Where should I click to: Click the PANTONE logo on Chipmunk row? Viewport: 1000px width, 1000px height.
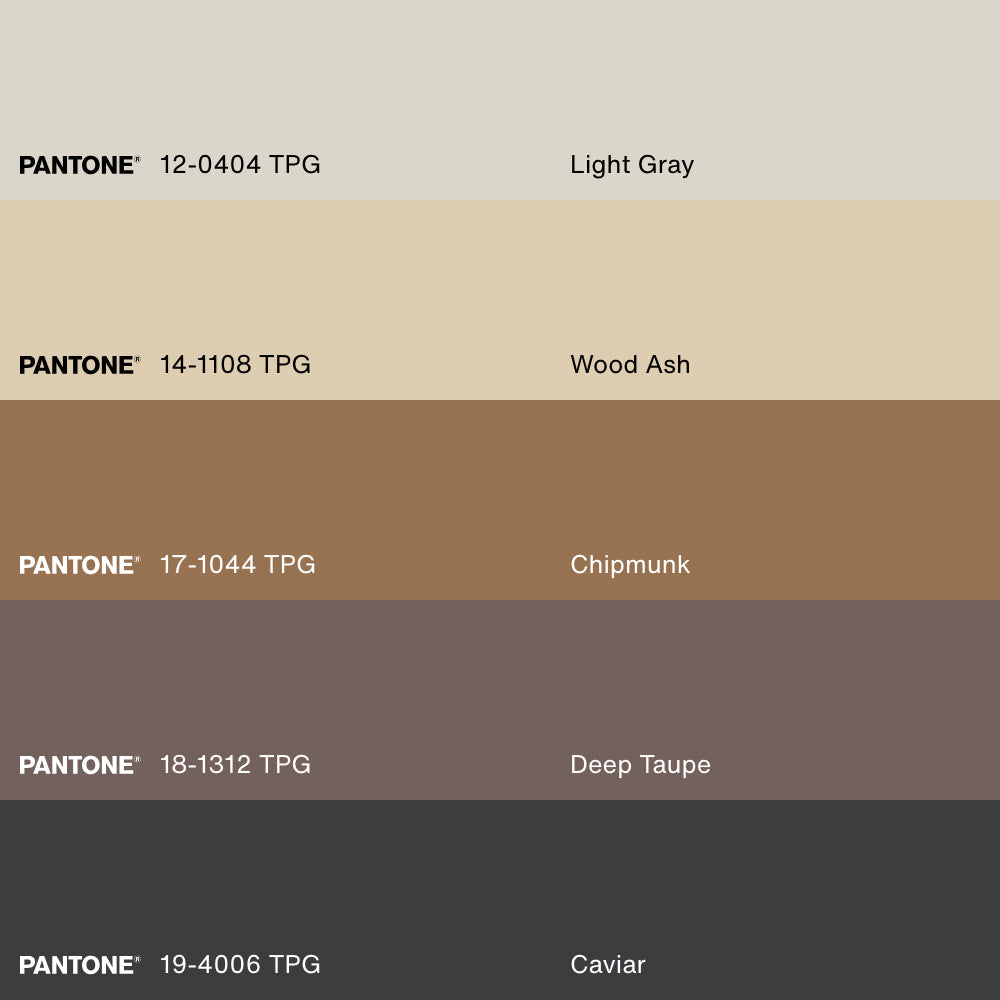pos(79,565)
